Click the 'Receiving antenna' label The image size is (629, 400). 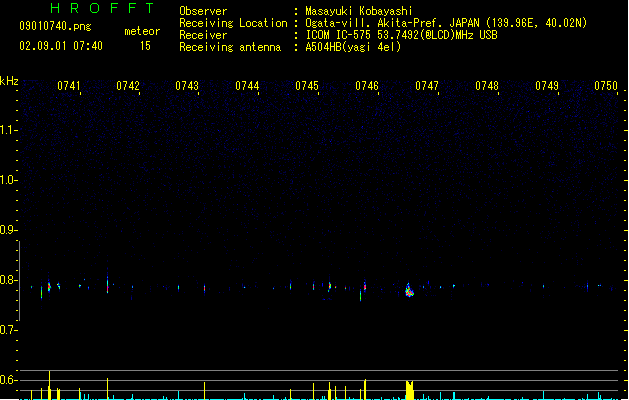coord(230,47)
